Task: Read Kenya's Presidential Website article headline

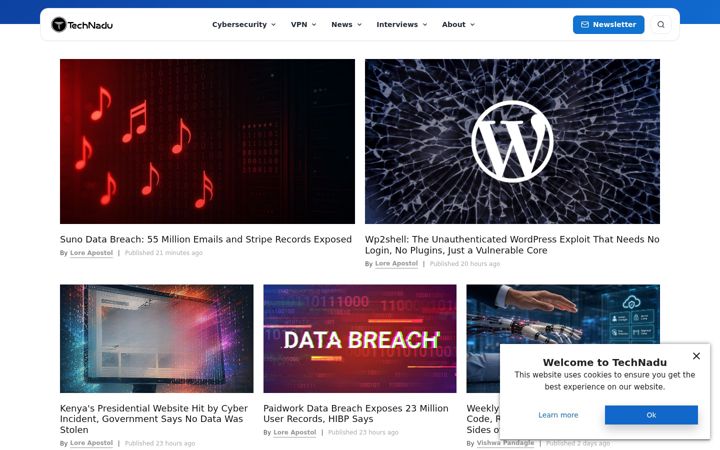Action: pos(154,419)
